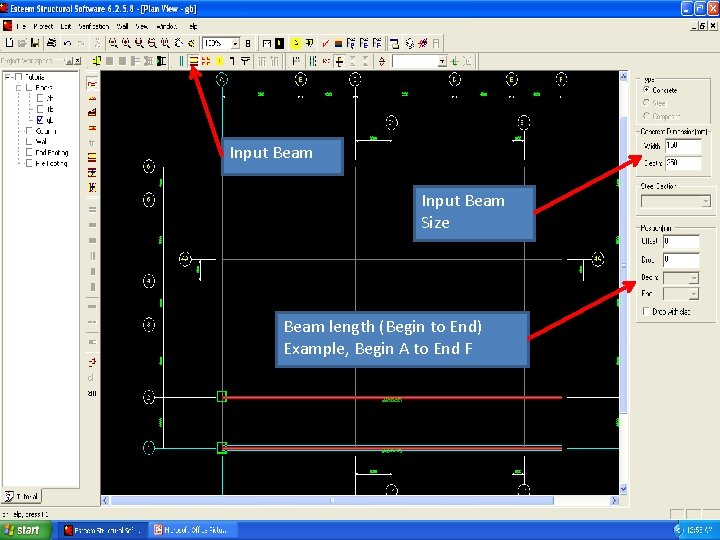Click the Drop input field
The width and height of the screenshot is (720, 540).
pyautogui.click(x=681, y=260)
